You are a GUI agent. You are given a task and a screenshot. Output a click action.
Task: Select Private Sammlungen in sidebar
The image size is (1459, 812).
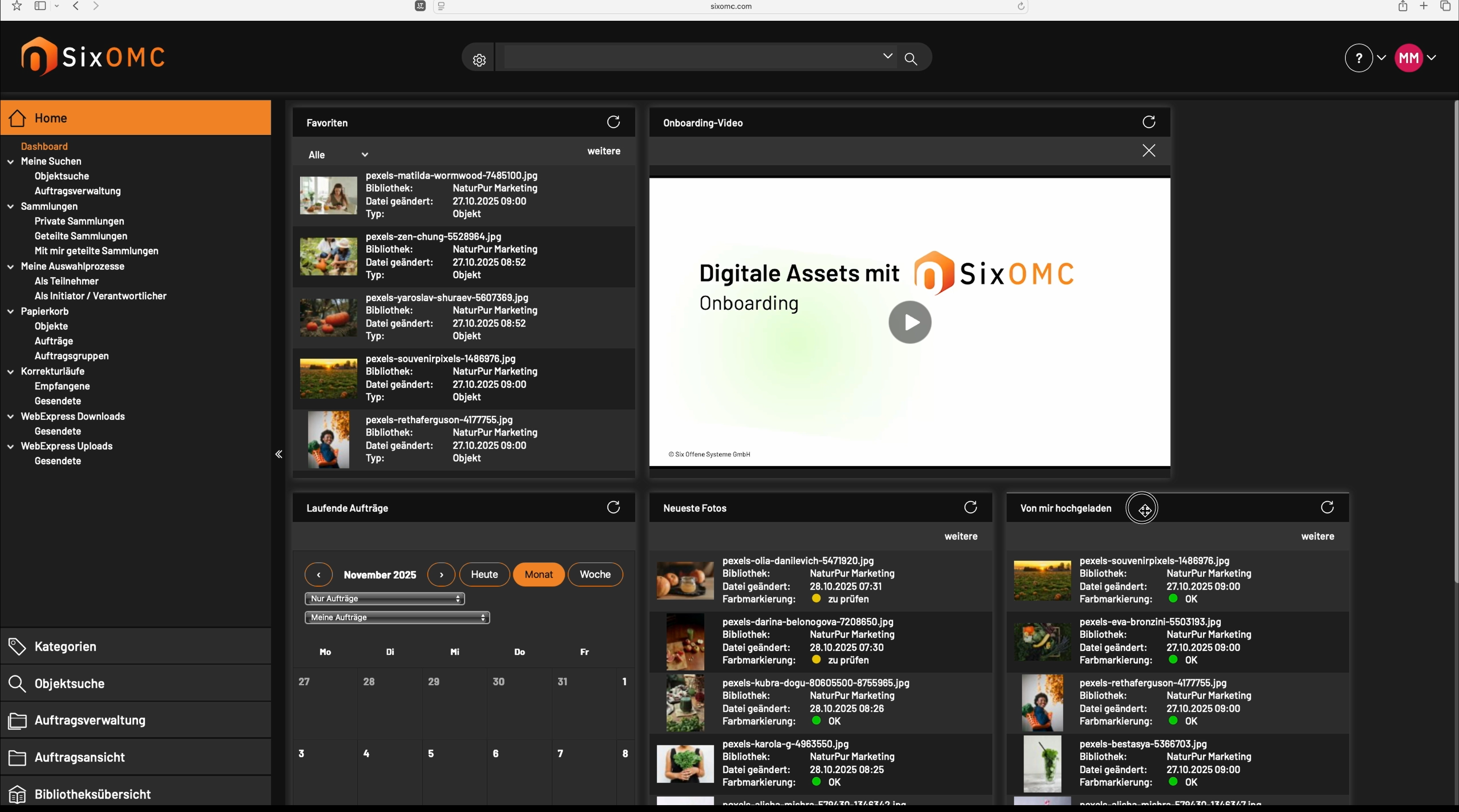(79, 221)
